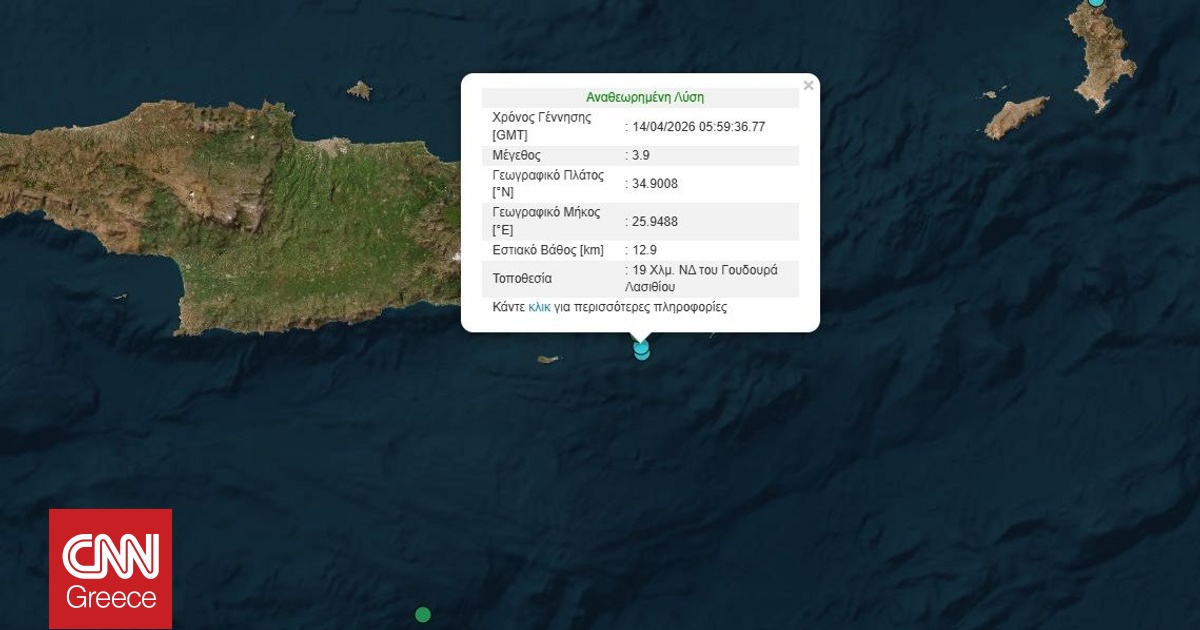
Task: Click the small islet north of Crete
Action: [359, 91]
